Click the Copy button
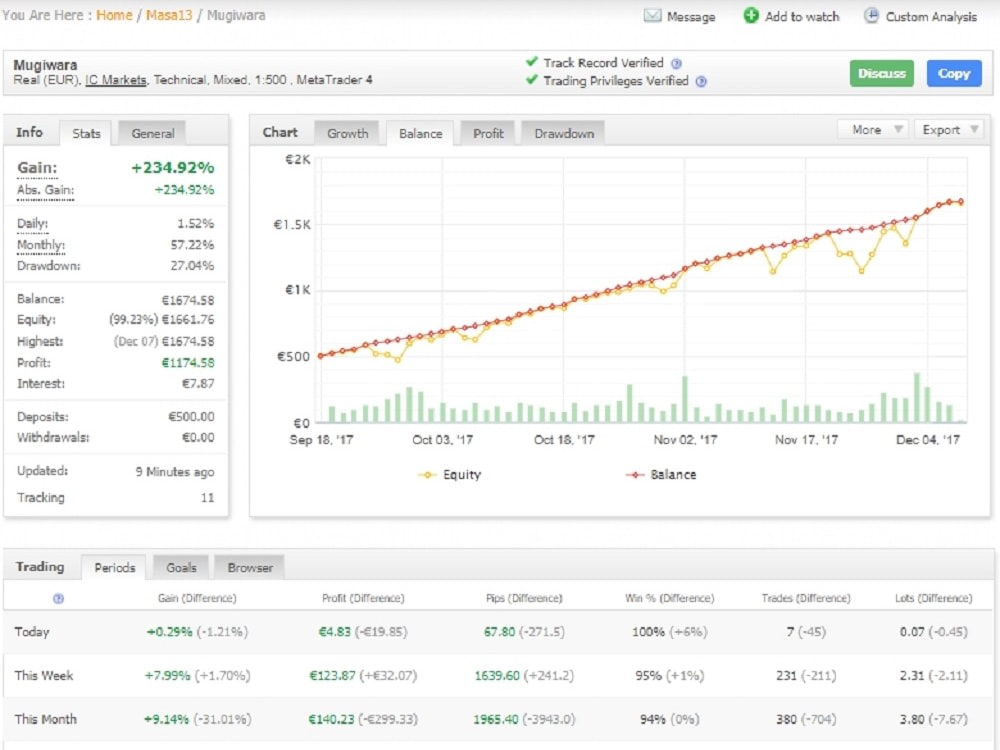This screenshot has width=1000, height=750. 953,73
